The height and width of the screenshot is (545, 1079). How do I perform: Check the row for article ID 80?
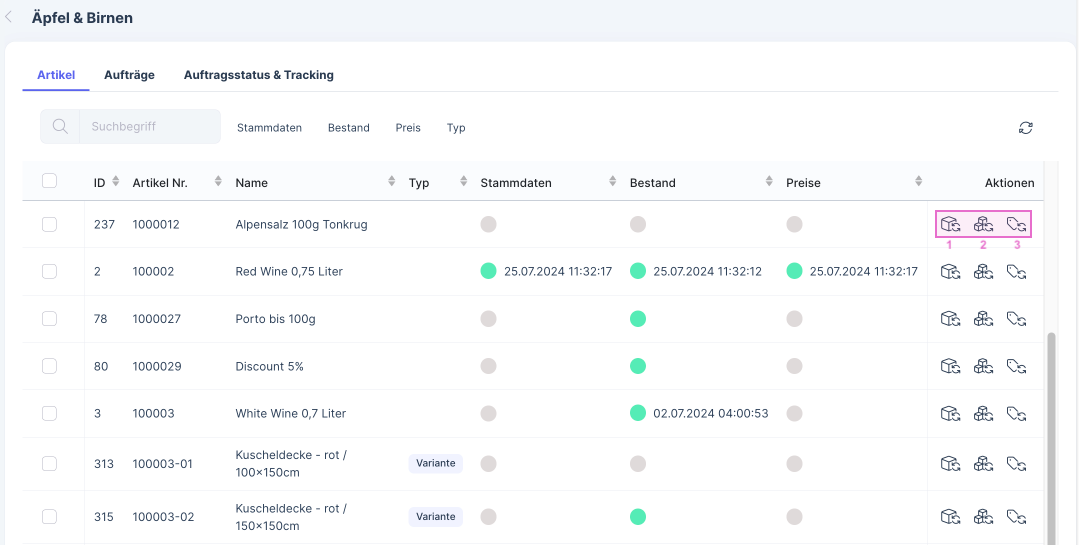click(x=49, y=366)
